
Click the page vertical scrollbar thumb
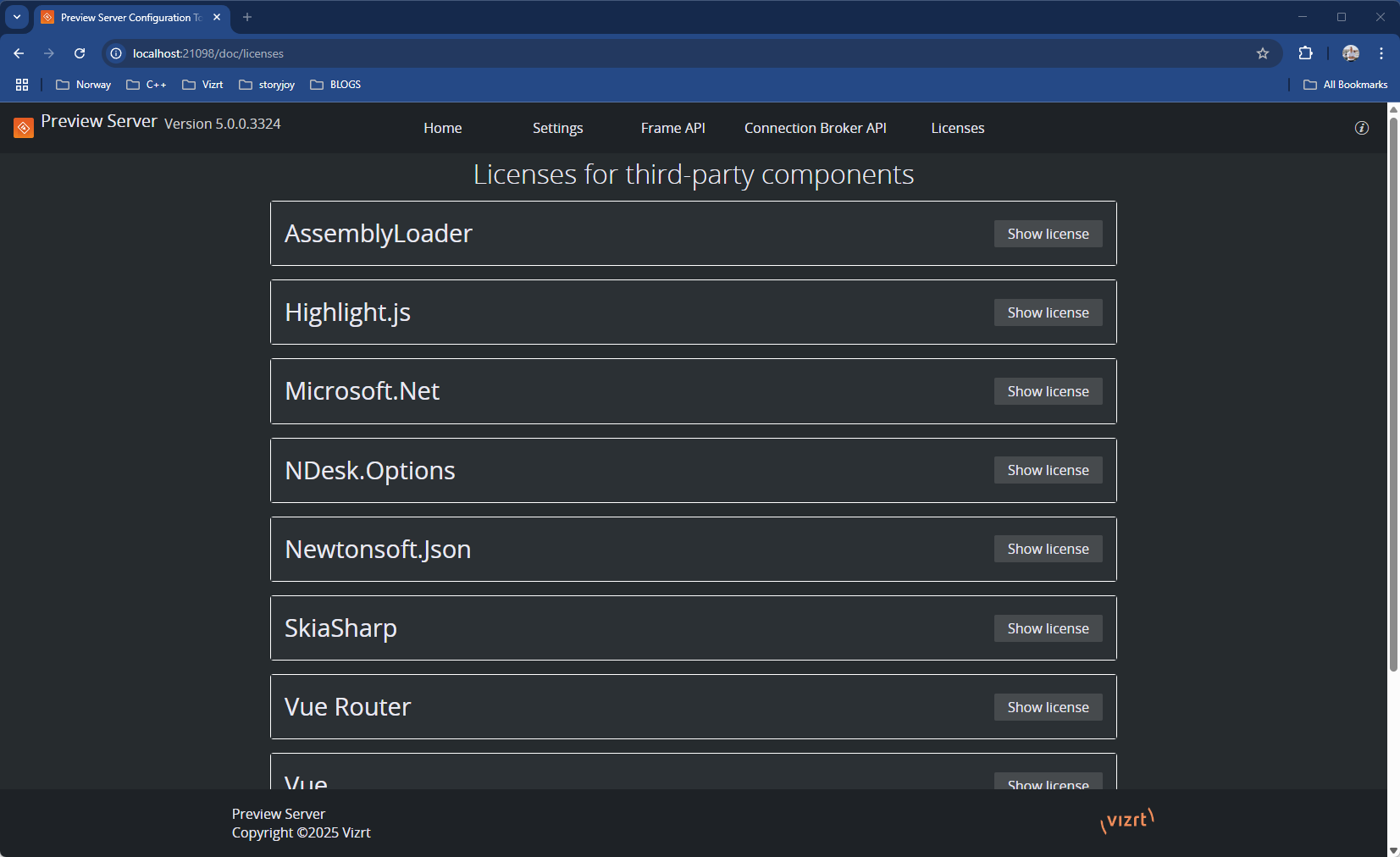[1393, 394]
